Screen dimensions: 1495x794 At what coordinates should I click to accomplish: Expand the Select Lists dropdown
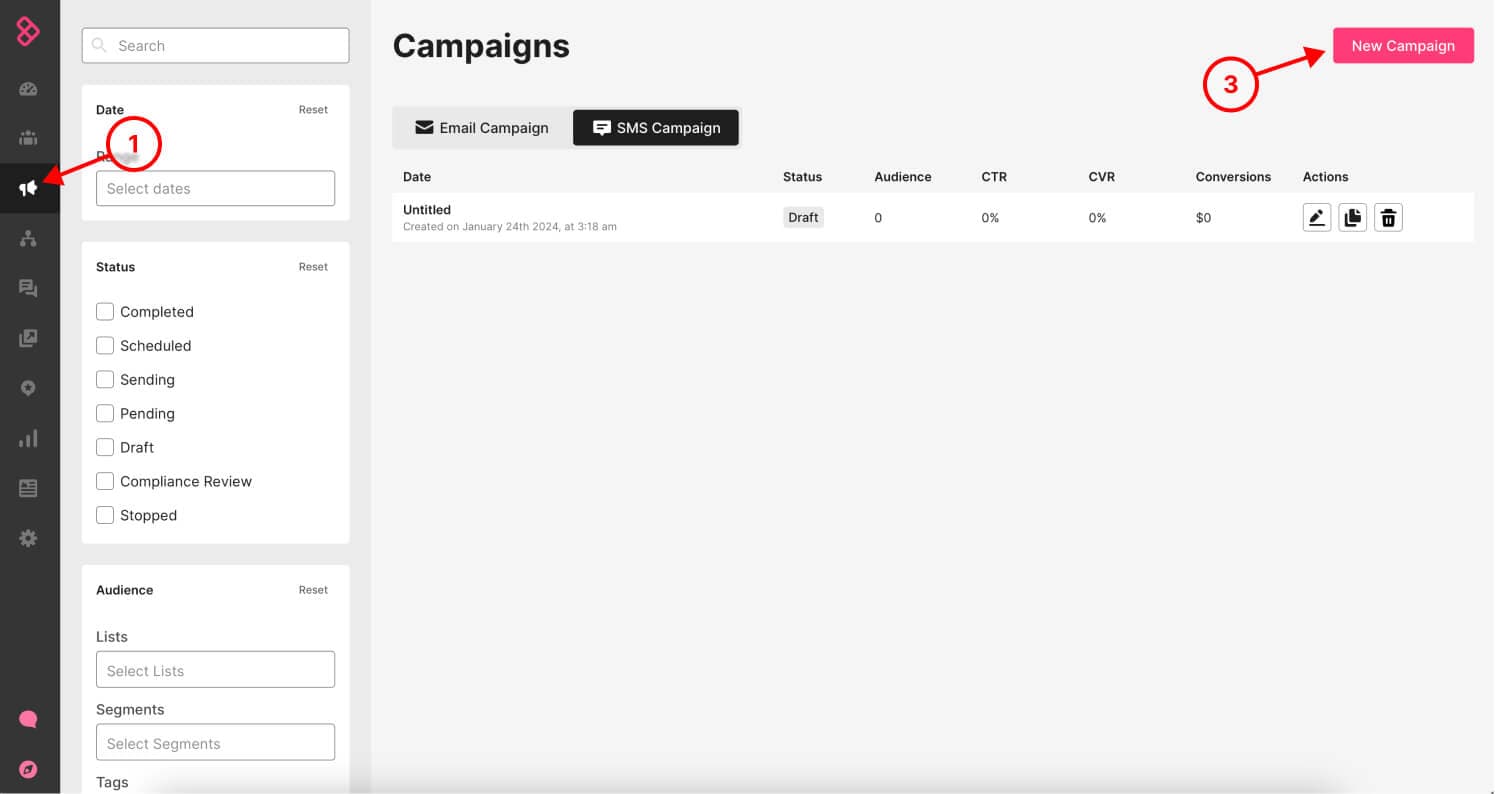215,670
